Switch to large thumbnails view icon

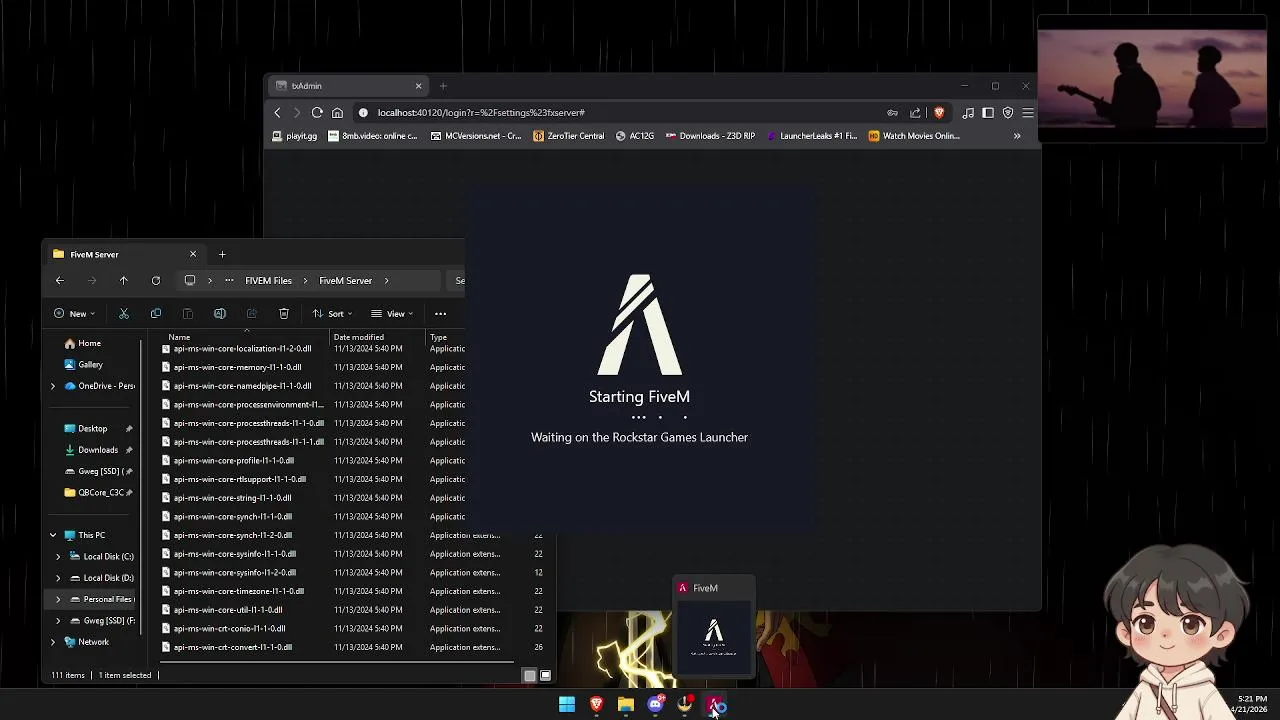click(545, 676)
